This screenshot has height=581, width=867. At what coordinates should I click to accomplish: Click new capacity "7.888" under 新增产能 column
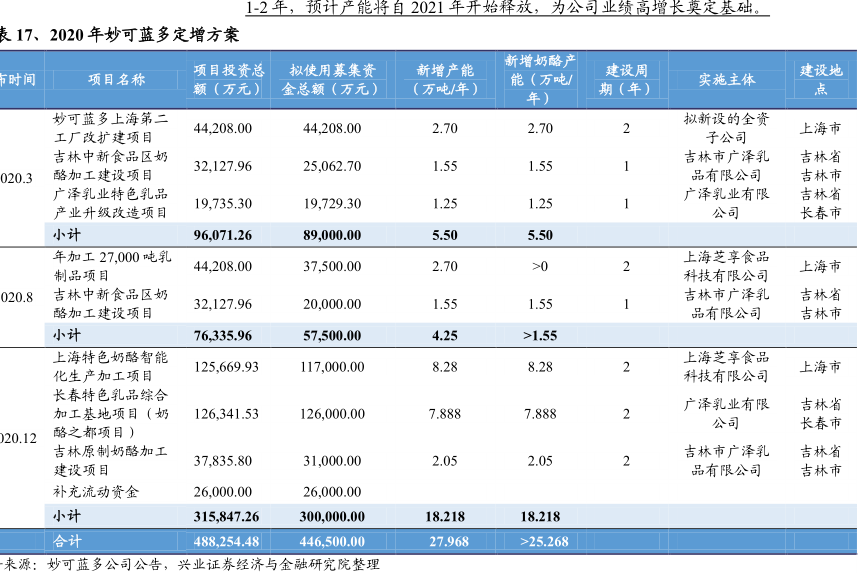click(445, 413)
